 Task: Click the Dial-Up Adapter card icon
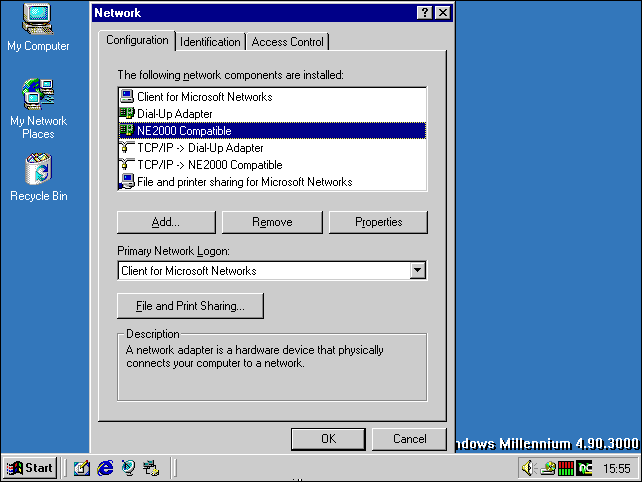(x=127, y=113)
